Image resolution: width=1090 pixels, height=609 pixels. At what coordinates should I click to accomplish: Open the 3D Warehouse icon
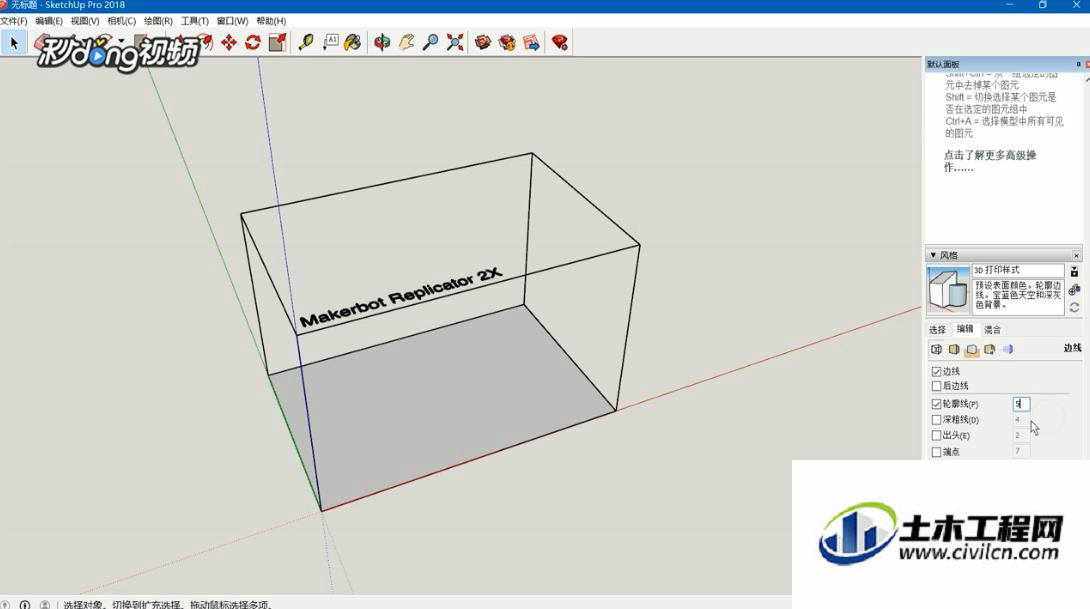[x=483, y=43]
